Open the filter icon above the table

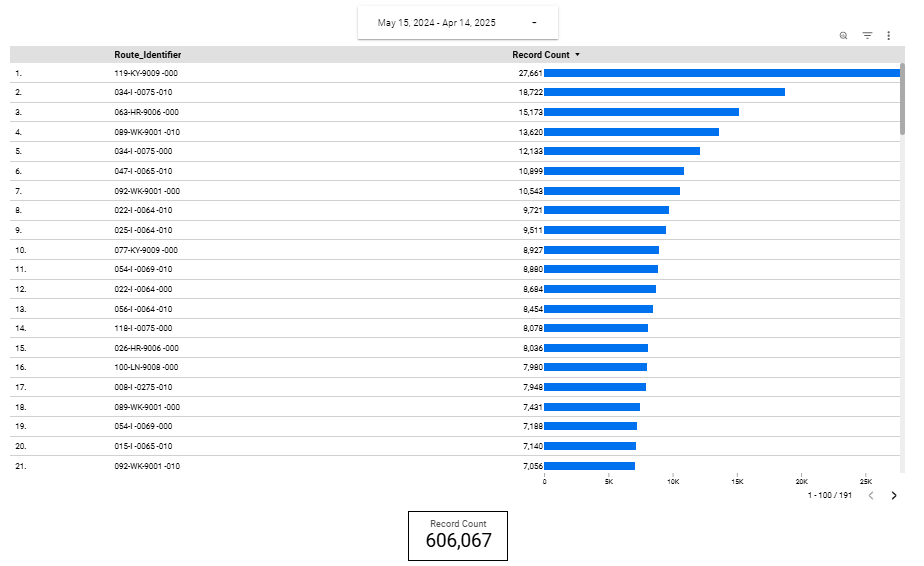click(867, 35)
